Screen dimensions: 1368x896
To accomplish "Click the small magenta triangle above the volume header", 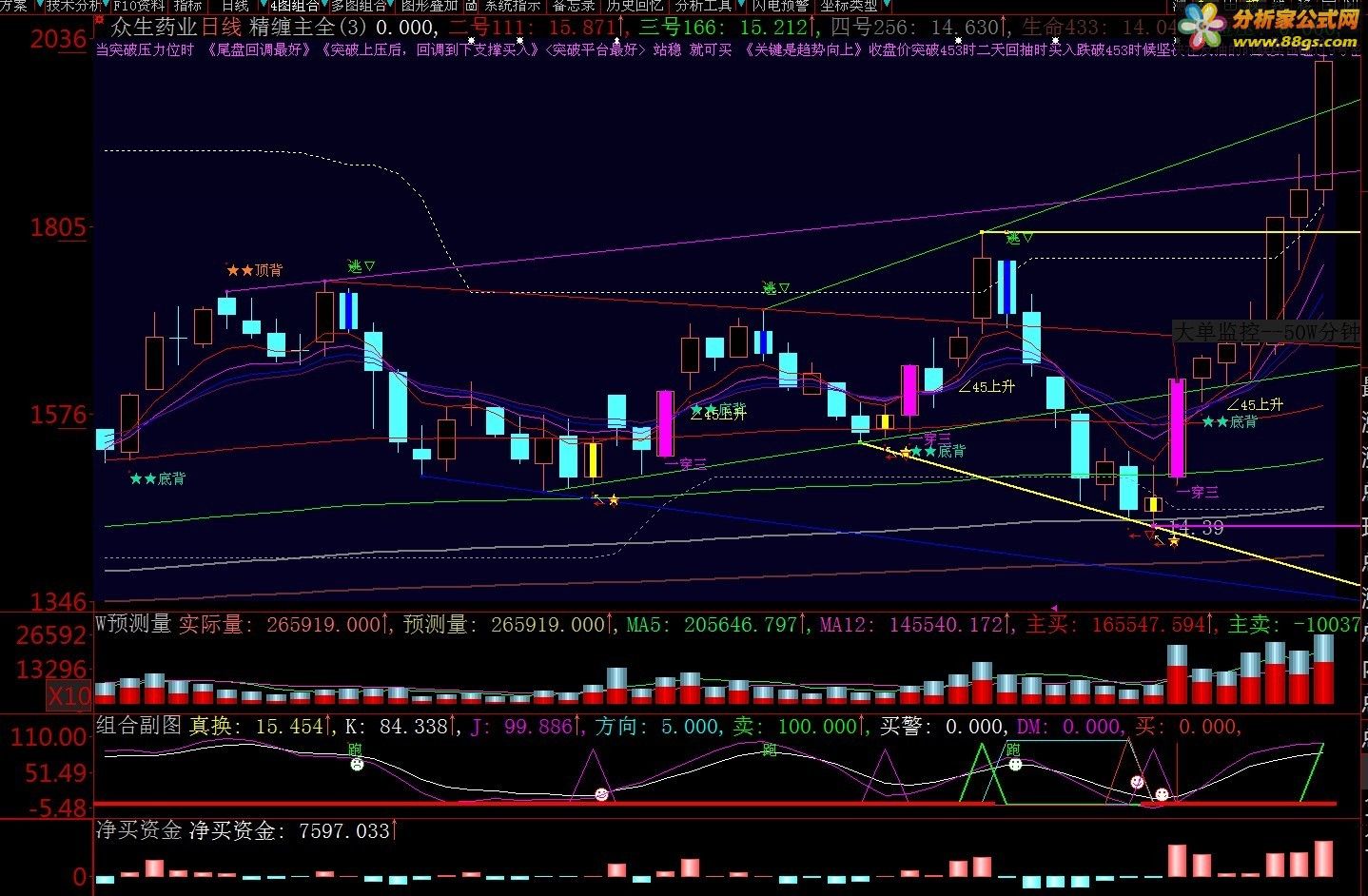I will point(1054,607).
